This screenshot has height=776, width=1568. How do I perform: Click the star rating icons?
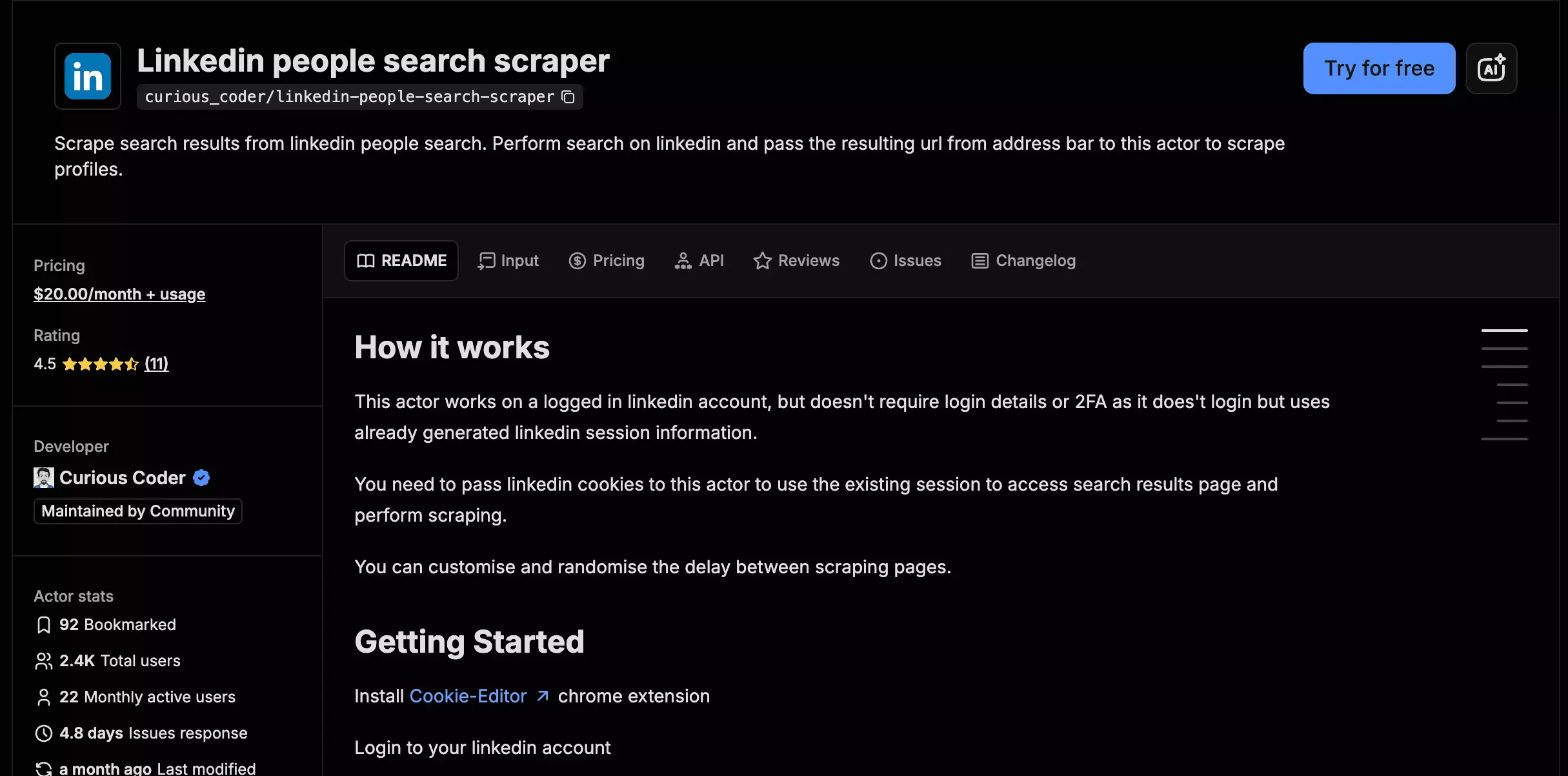point(101,364)
